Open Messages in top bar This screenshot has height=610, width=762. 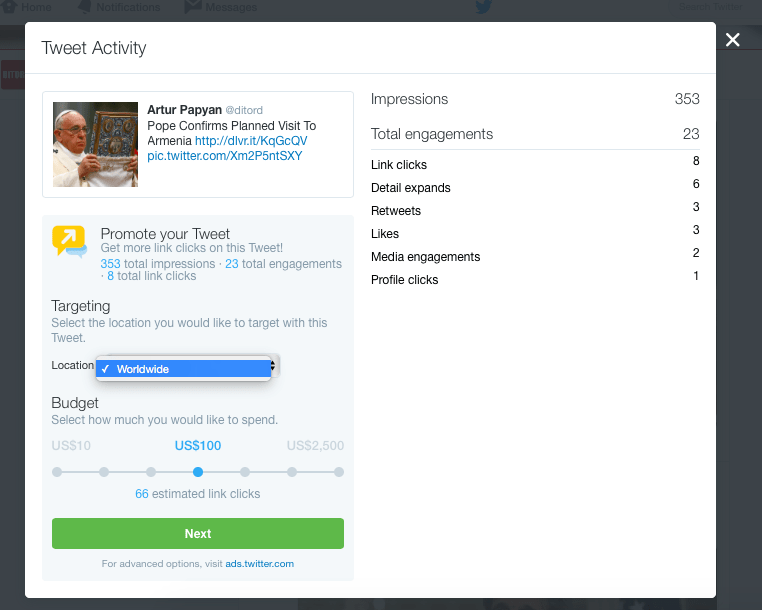tap(221, 7)
